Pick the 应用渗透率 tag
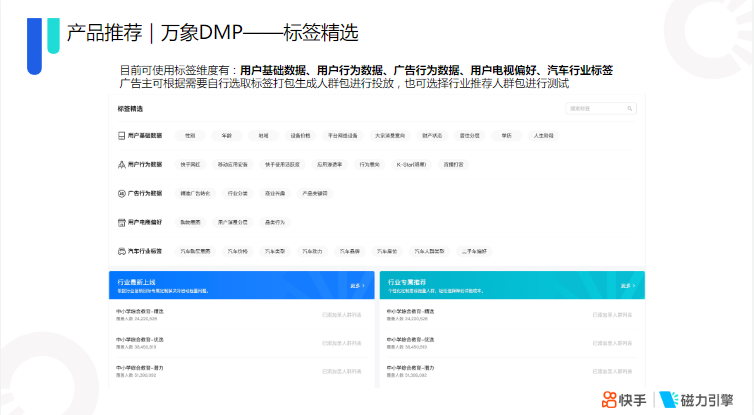 point(329,165)
